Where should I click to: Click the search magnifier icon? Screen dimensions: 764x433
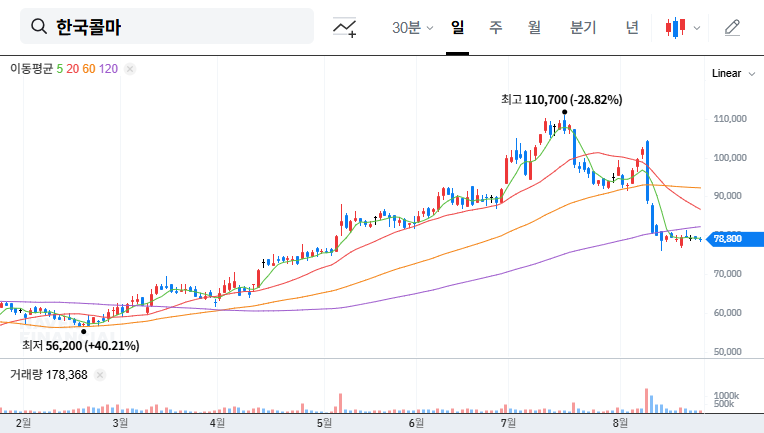(x=38, y=26)
